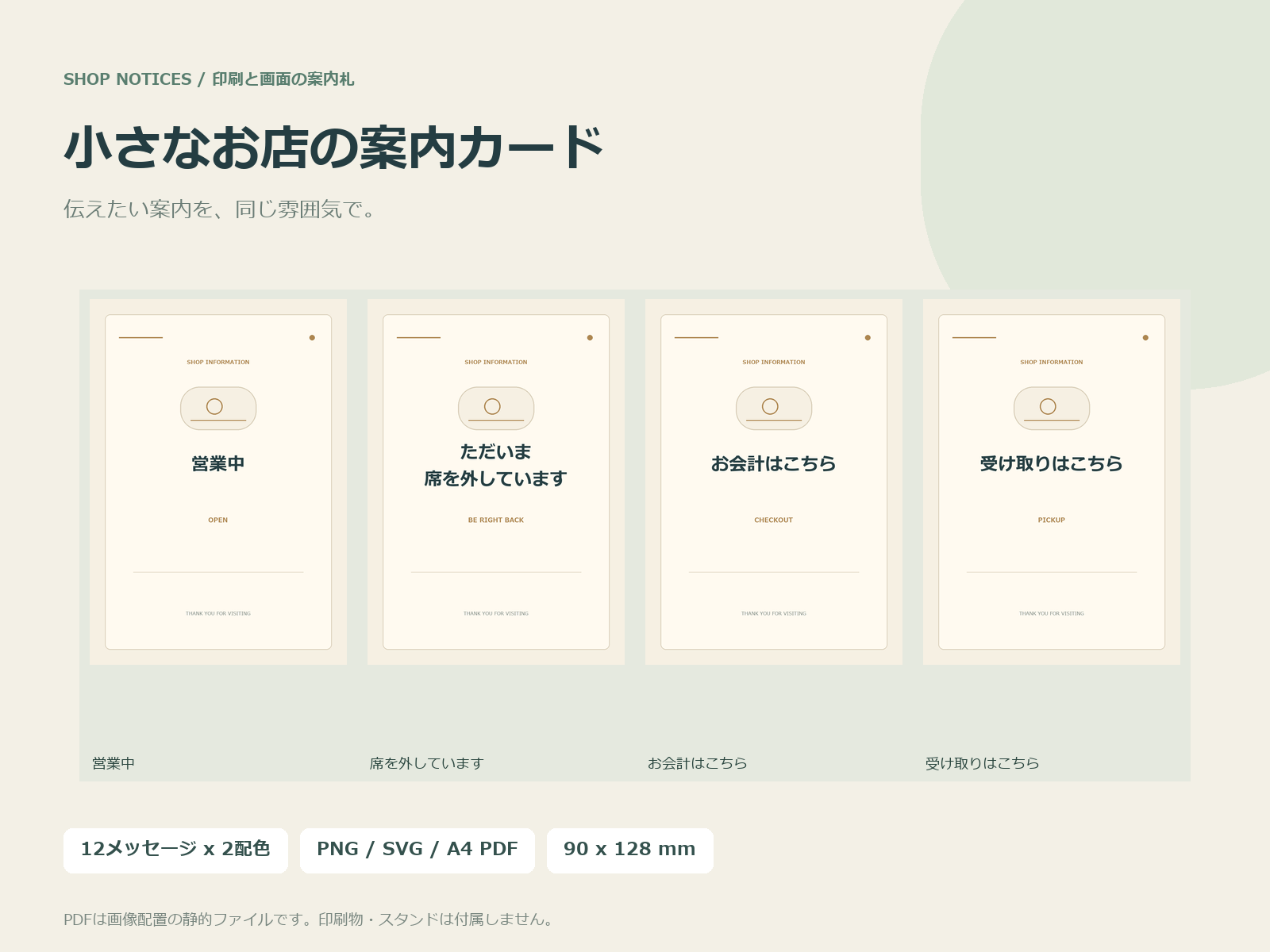Click the pill icon on the 営業中 card
The image size is (1270, 952).
(x=218, y=409)
